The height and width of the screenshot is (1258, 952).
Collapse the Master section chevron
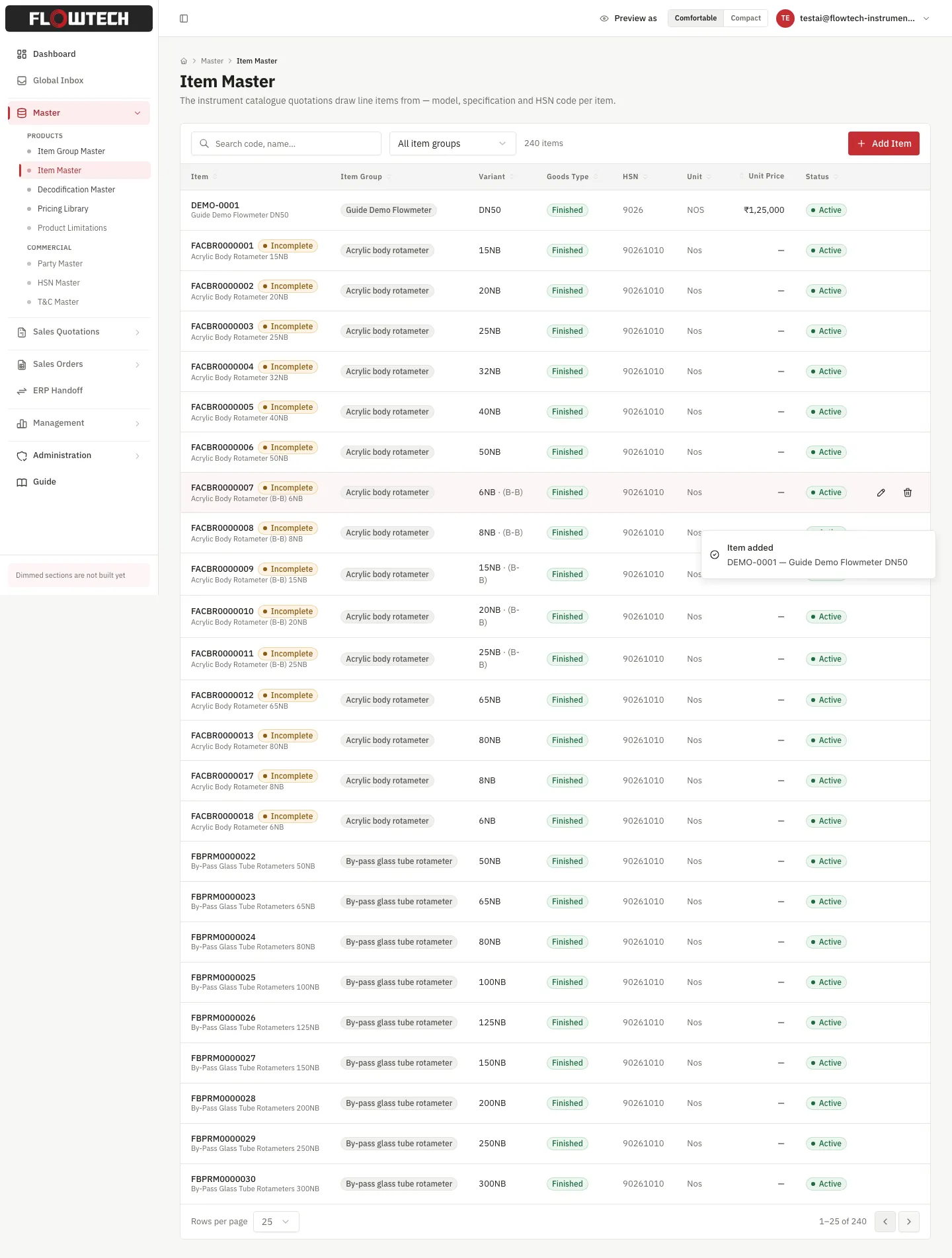click(138, 113)
